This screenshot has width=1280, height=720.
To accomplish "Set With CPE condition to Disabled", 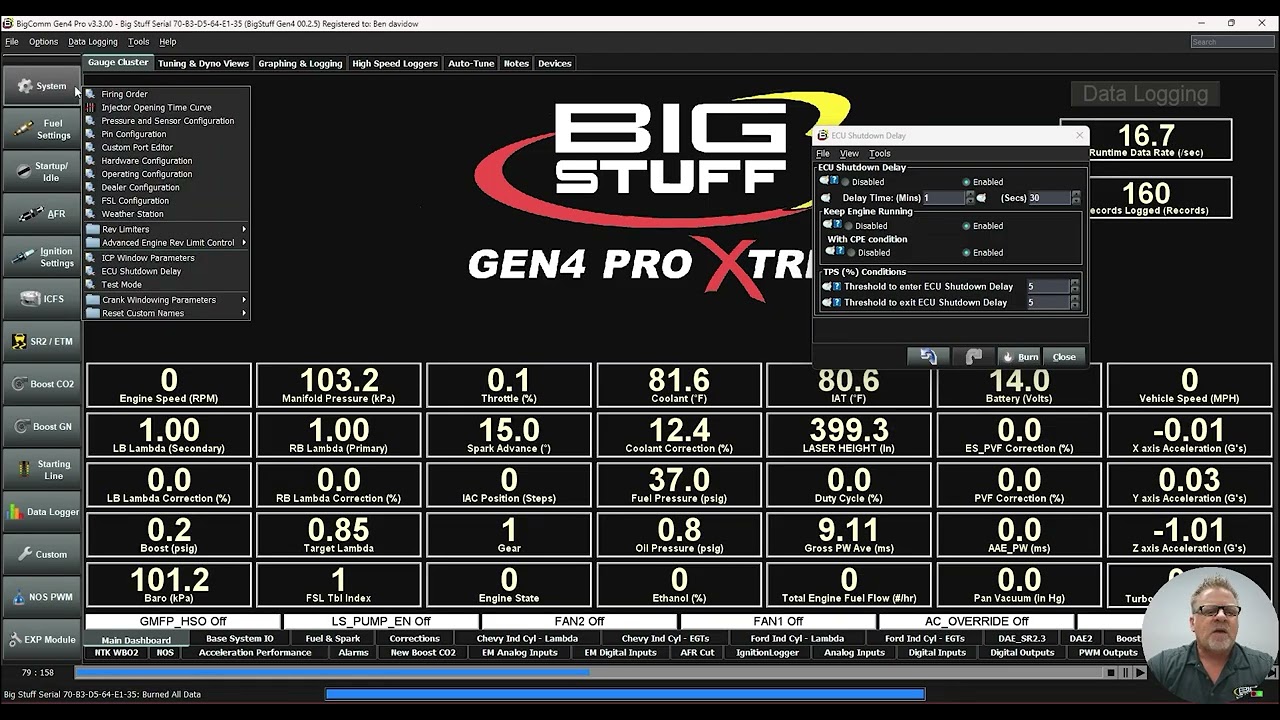I will [x=871, y=253].
